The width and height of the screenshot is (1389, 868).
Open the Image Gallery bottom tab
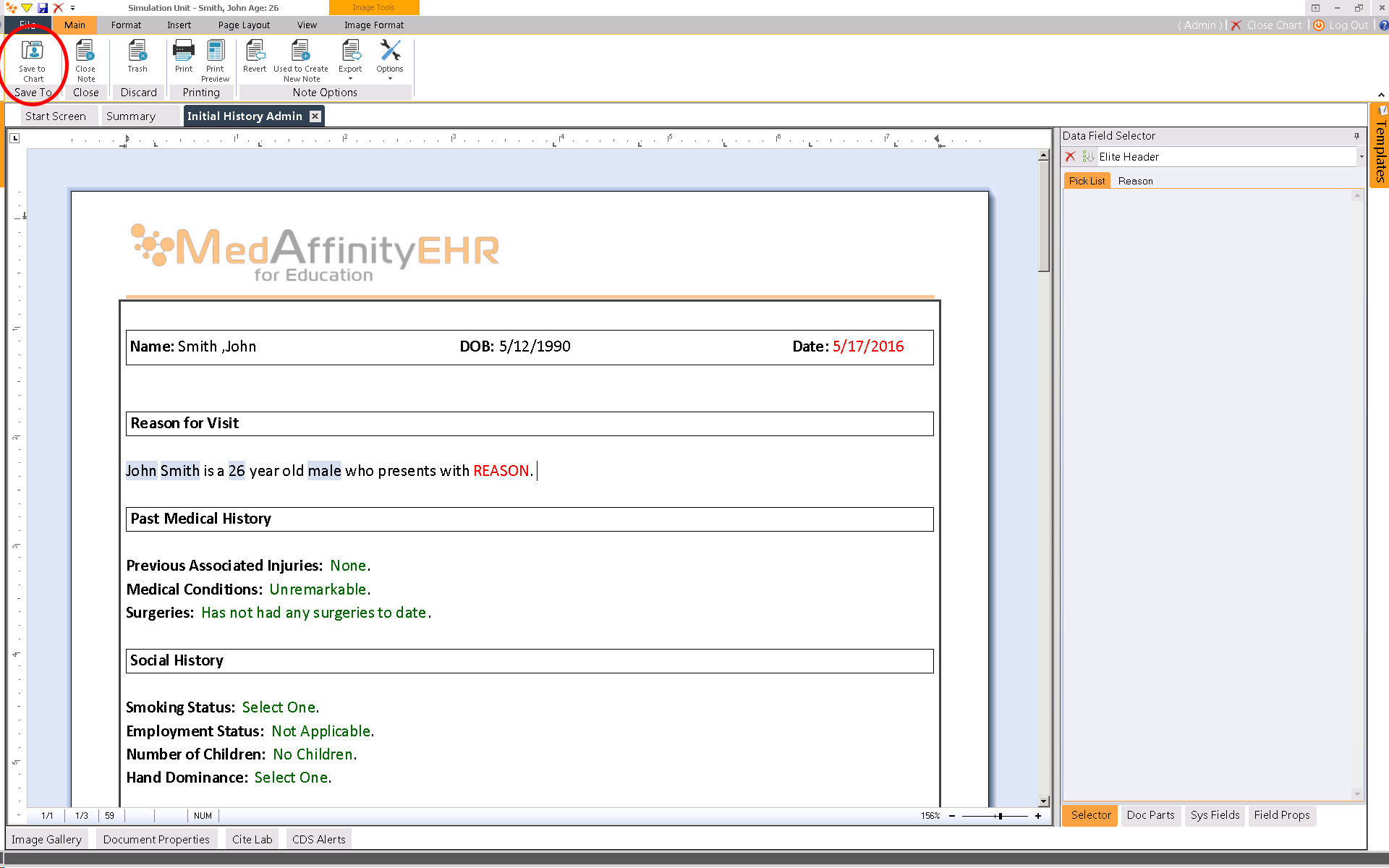point(46,839)
